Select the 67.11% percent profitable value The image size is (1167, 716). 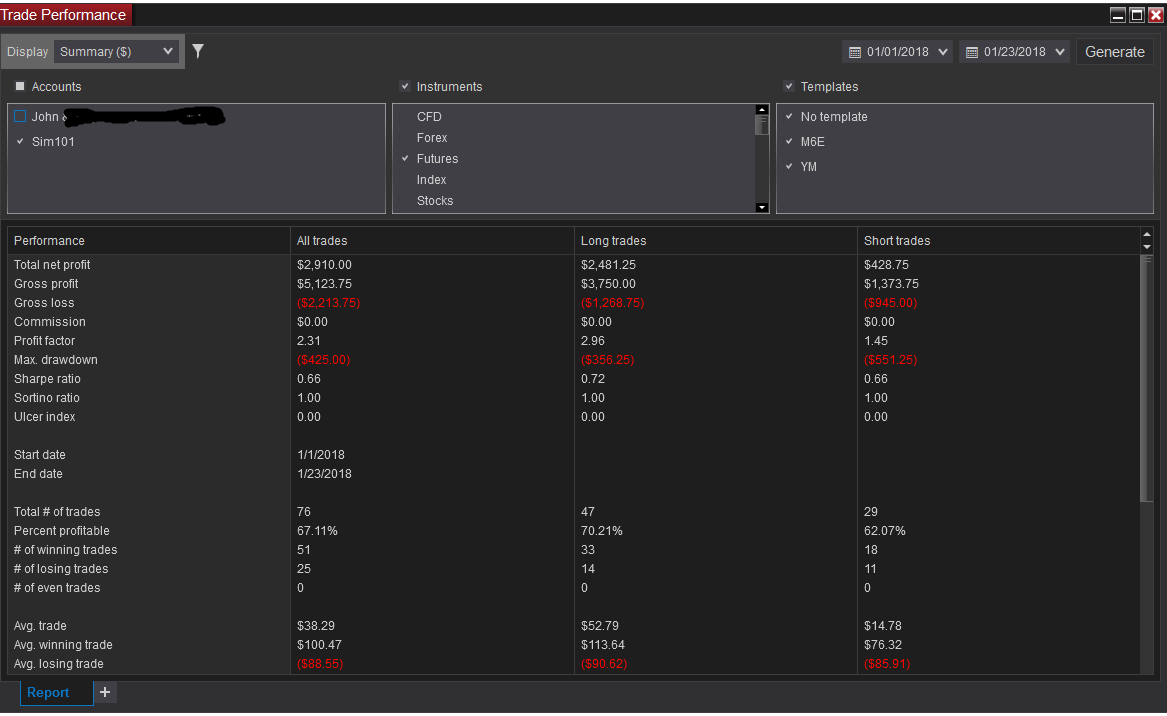(x=317, y=531)
